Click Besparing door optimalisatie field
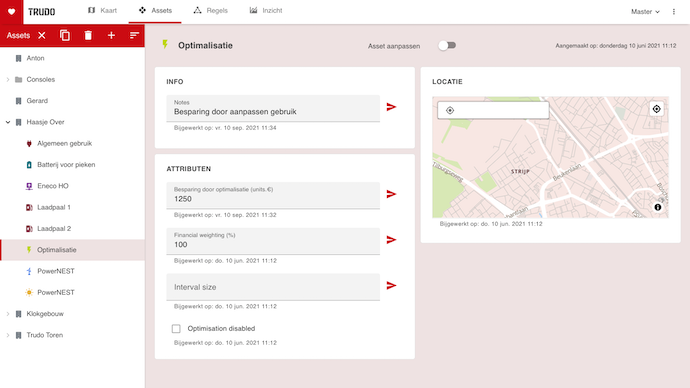690x388 pixels. [273, 195]
